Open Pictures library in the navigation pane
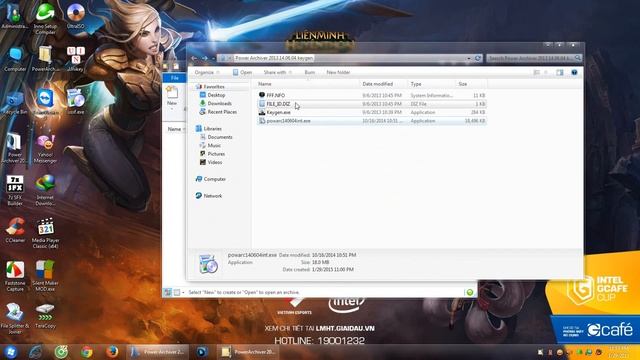Viewport: 640px width, 360px height. [212, 154]
